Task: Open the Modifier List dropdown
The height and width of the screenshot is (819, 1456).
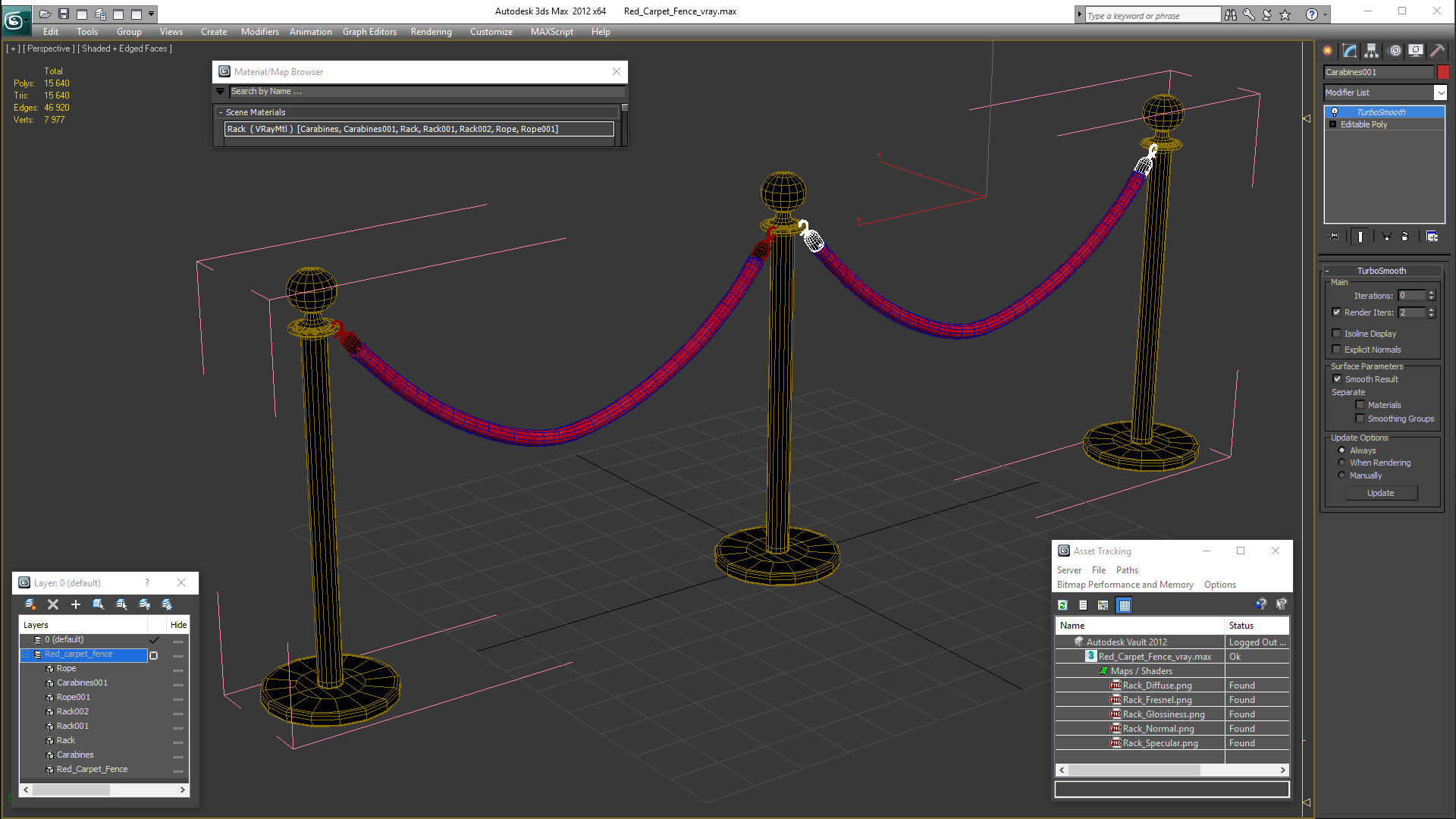Action: tap(1440, 93)
